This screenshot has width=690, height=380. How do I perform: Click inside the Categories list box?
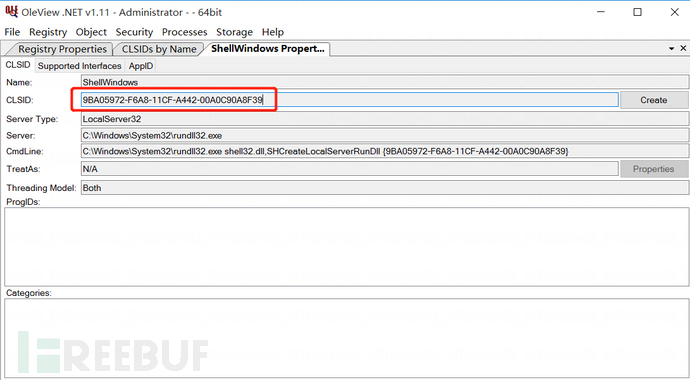click(x=346, y=338)
